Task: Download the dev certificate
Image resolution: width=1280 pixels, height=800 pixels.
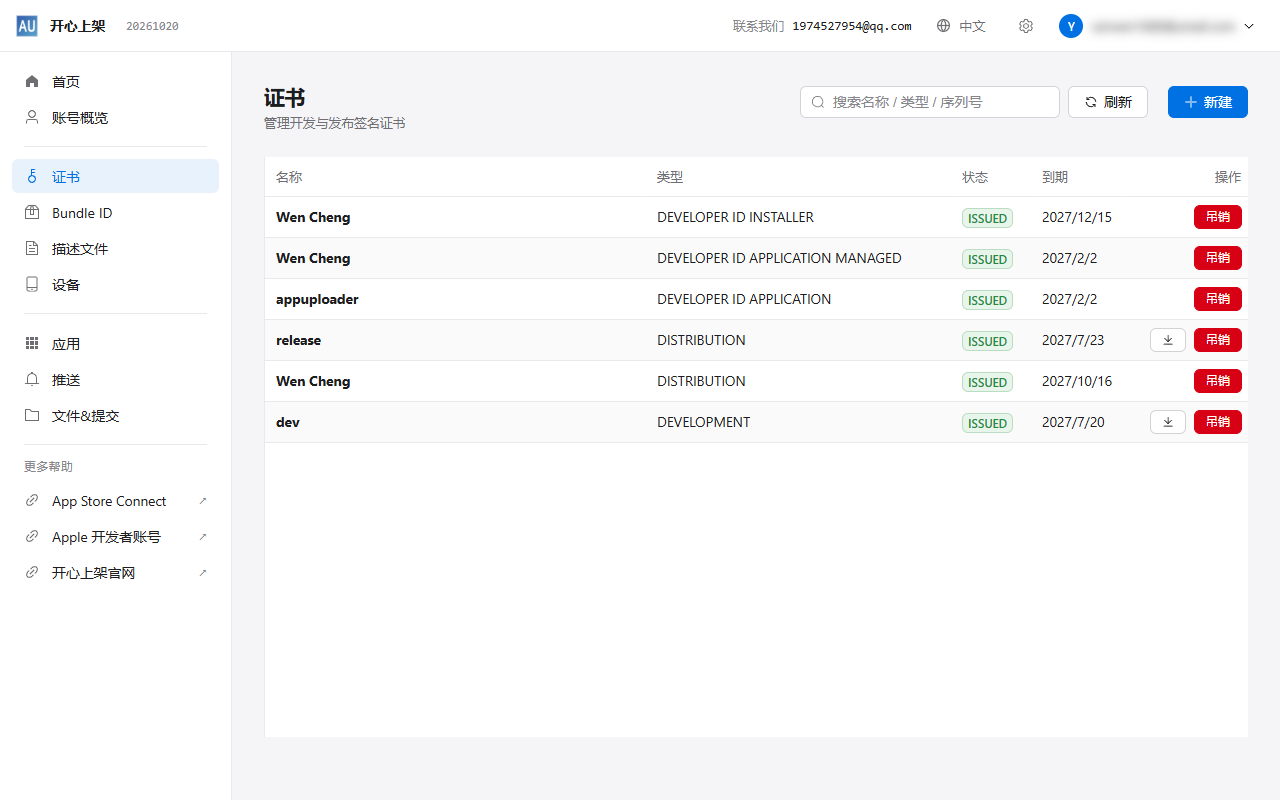Action: point(1168,422)
